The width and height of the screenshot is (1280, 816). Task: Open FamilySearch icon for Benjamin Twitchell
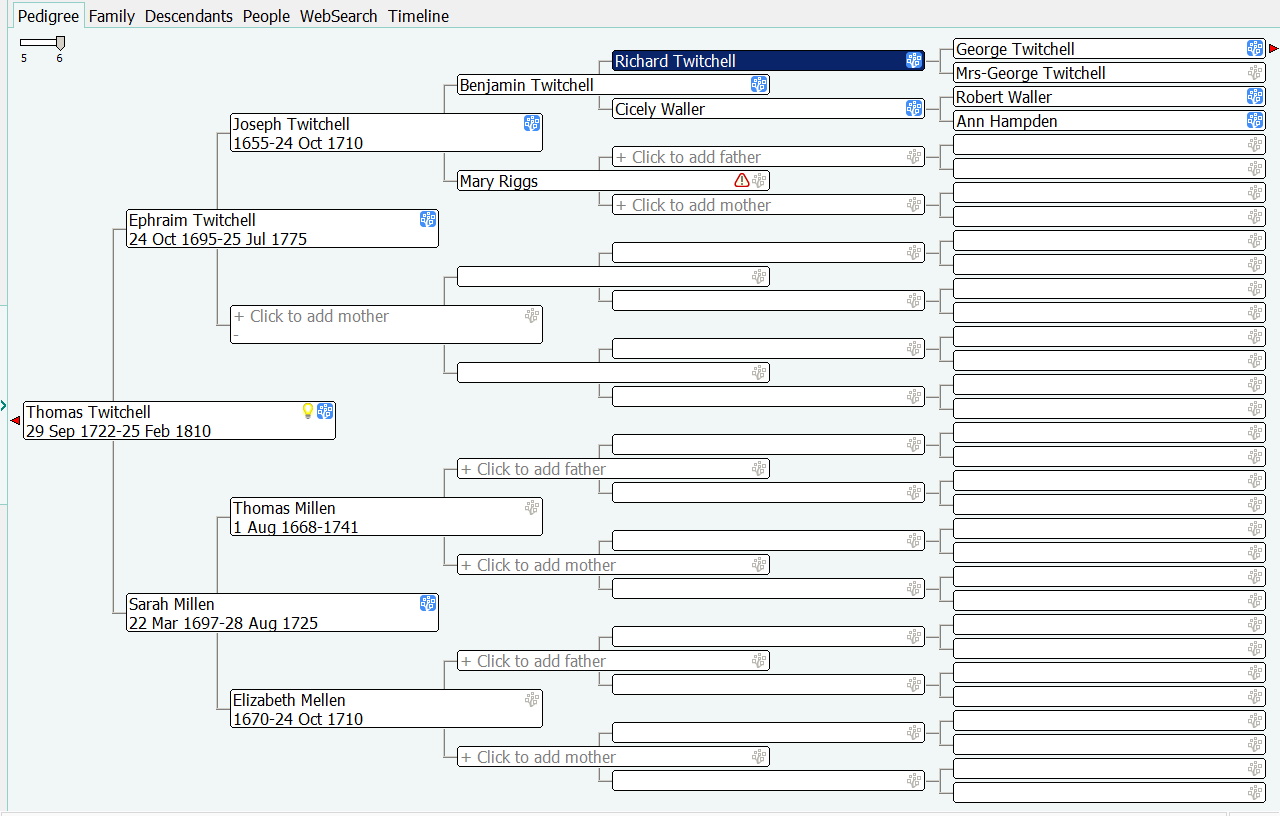click(759, 85)
